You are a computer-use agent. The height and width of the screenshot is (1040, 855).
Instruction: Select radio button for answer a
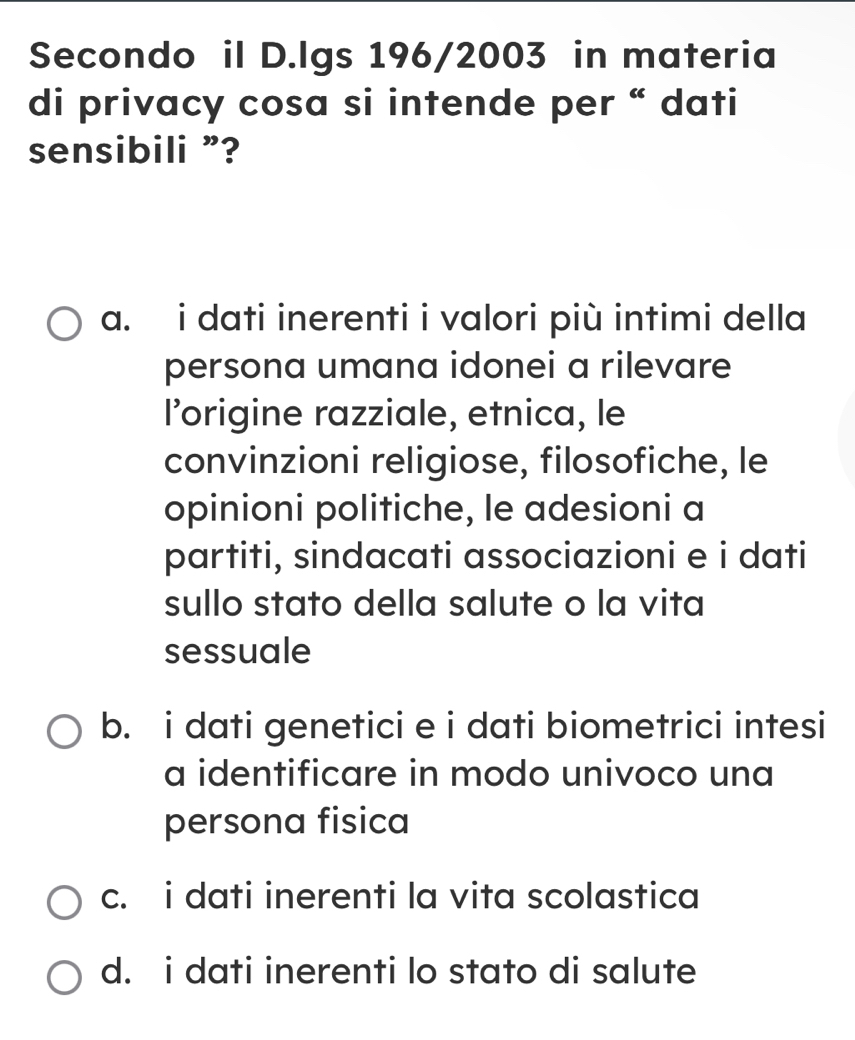66,324
